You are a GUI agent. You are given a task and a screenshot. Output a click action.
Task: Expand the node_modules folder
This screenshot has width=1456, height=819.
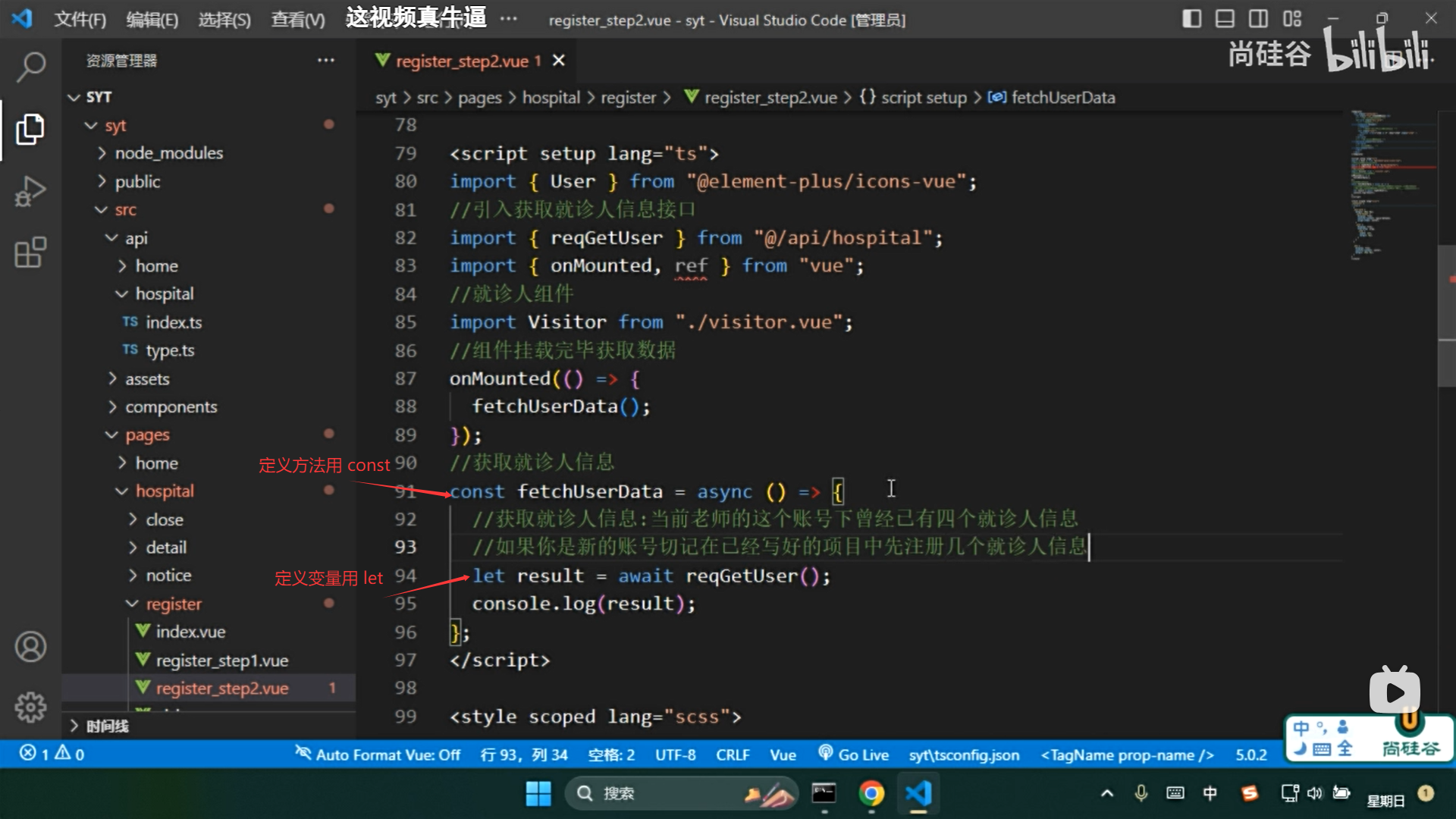[168, 153]
